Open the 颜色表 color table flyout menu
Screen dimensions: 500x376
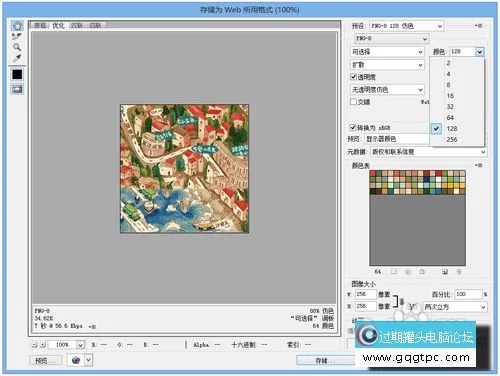[x=479, y=165]
